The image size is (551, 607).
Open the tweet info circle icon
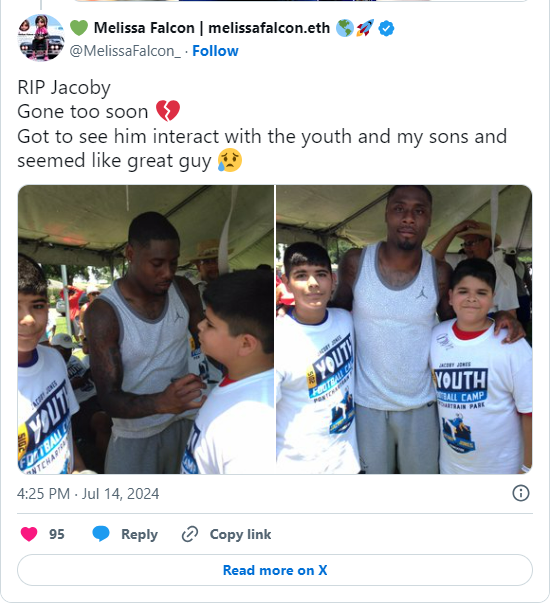pyautogui.click(x=521, y=493)
